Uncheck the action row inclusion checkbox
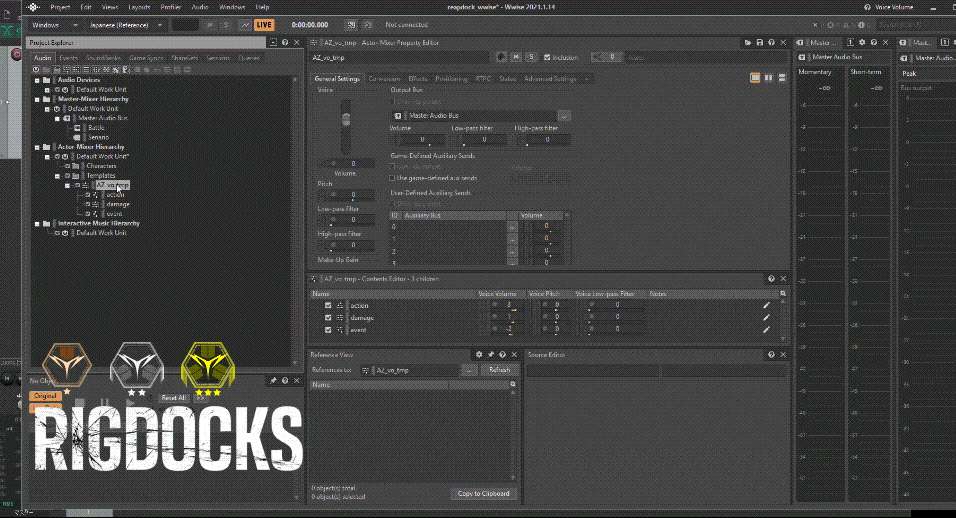Image resolution: width=956 pixels, height=518 pixels. (x=328, y=305)
